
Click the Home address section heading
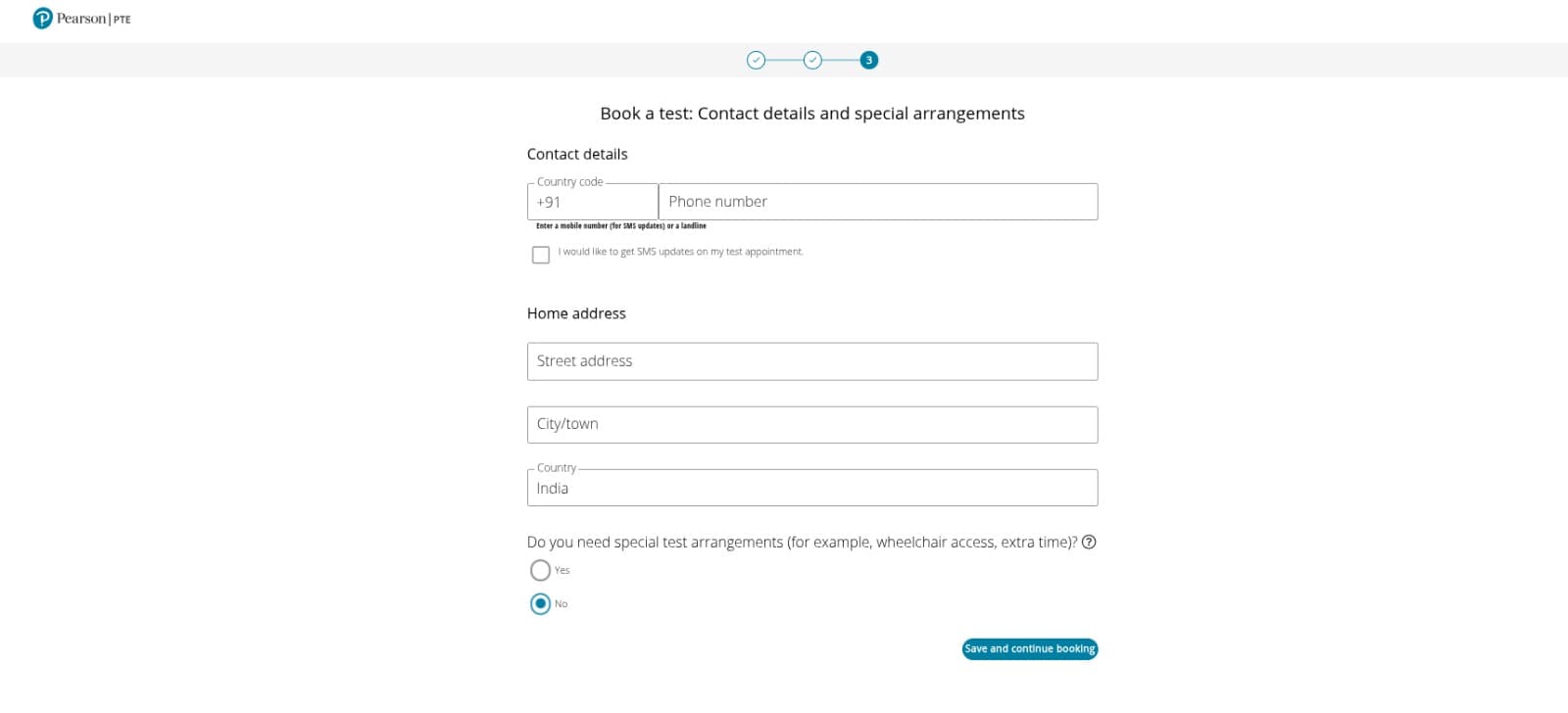[576, 313]
